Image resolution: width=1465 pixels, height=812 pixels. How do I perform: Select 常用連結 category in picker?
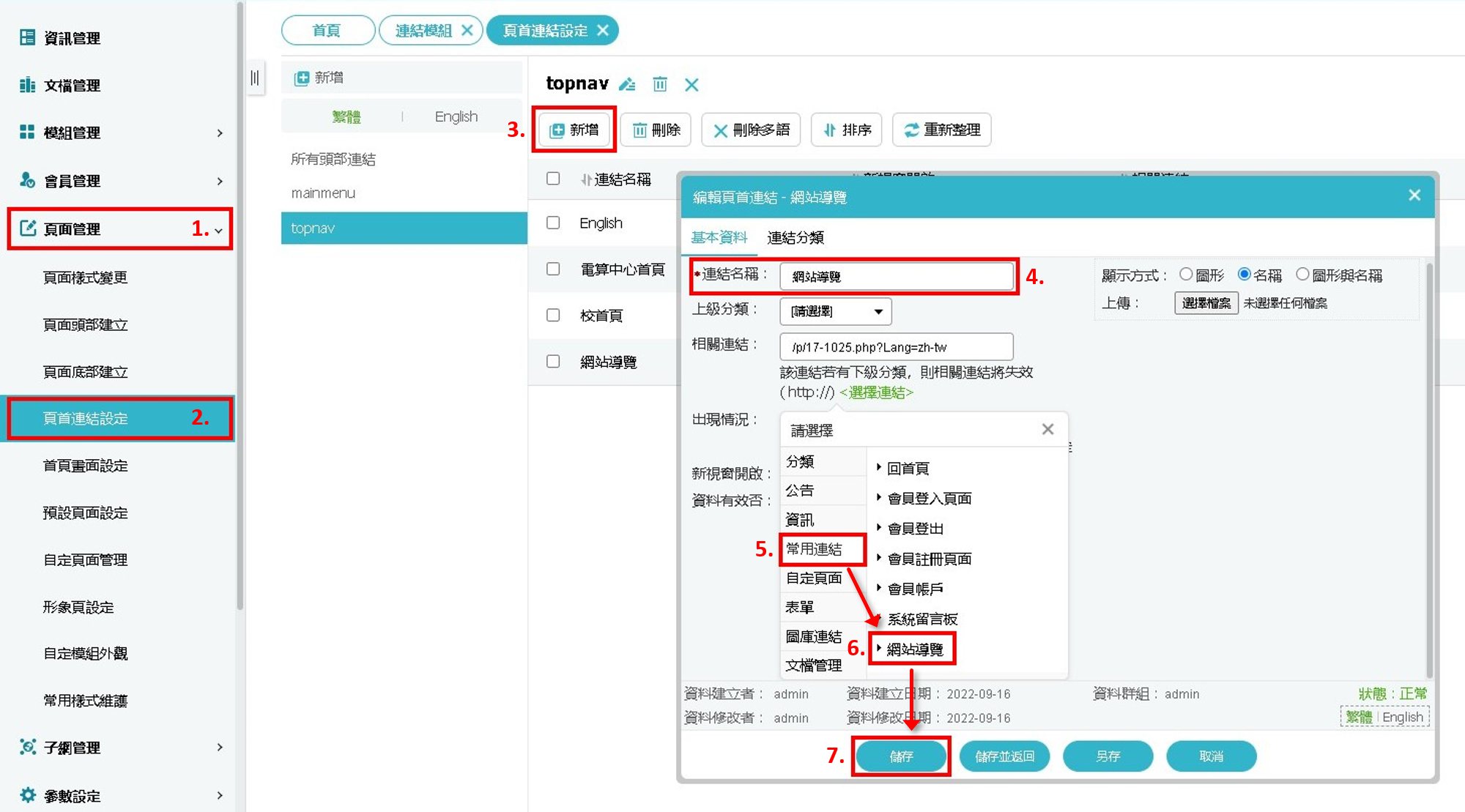(x=823, y=548)
